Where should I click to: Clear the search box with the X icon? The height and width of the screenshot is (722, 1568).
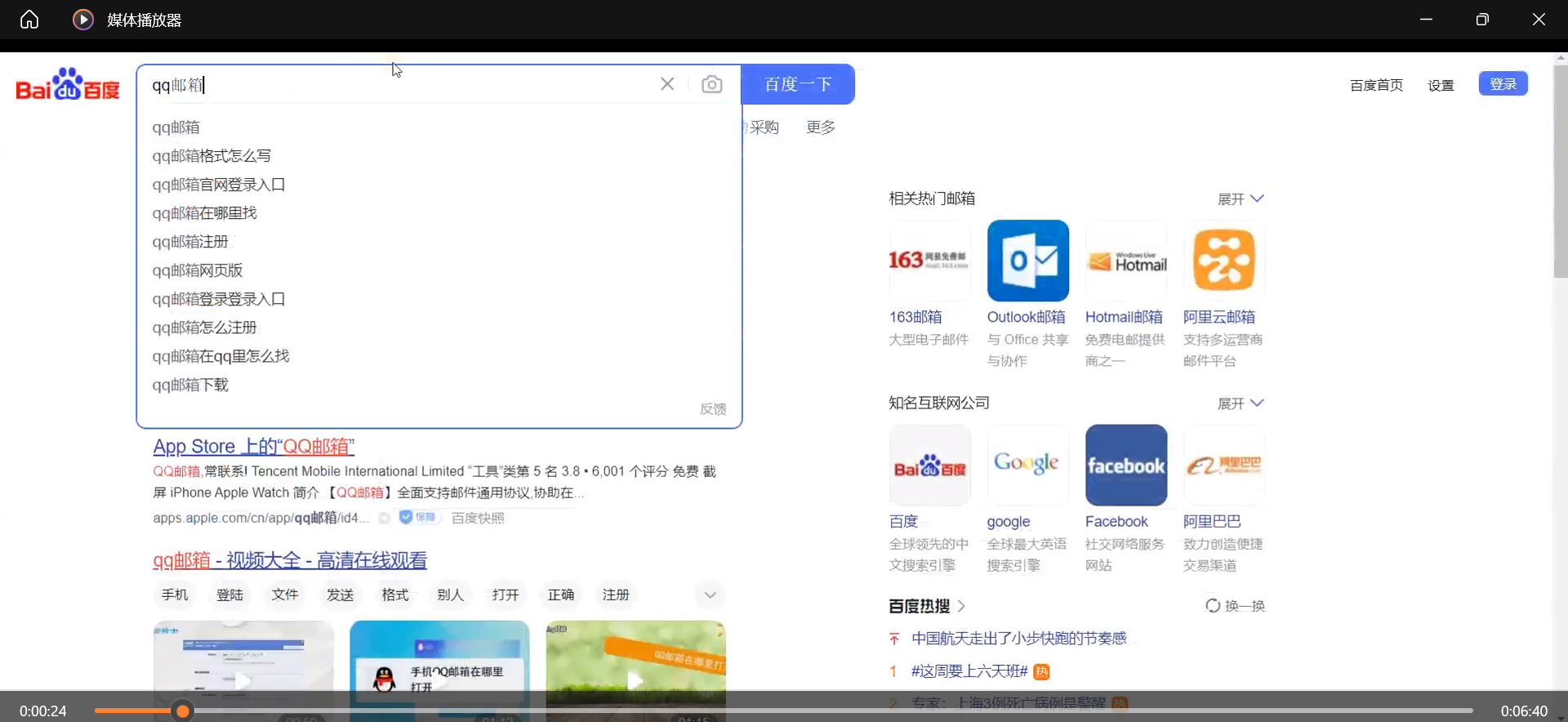pyautogui.click(x=667, y=84)
